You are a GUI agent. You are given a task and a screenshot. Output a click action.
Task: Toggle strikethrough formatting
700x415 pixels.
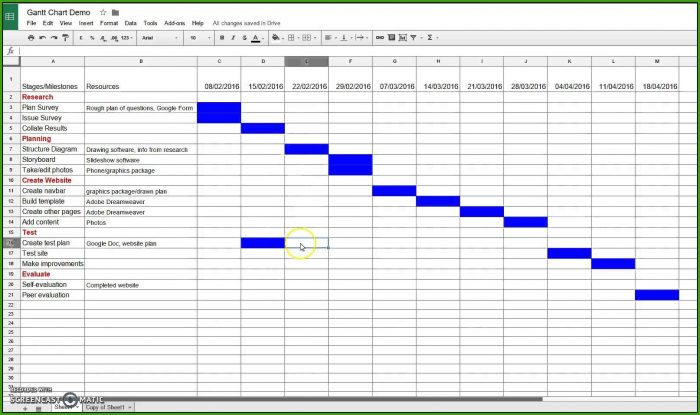244,38
